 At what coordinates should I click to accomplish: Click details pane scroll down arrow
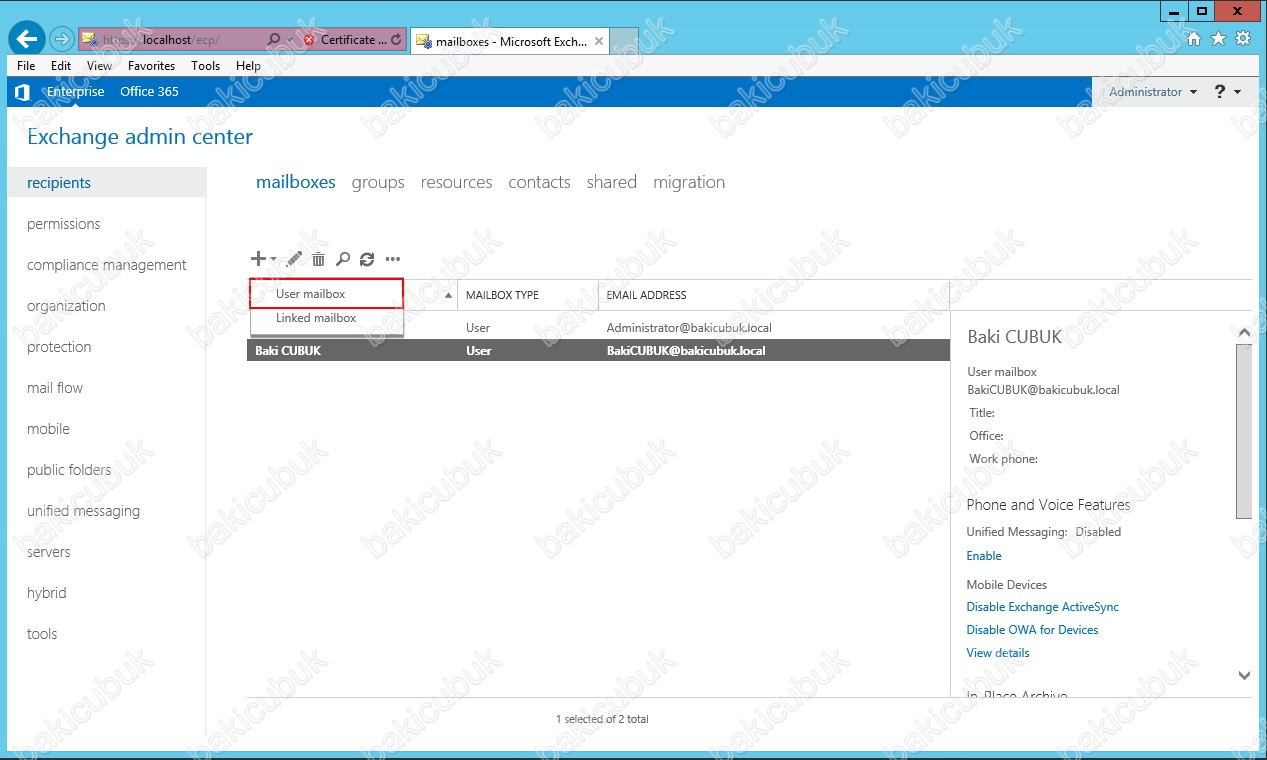click(x=1244, y=676)
